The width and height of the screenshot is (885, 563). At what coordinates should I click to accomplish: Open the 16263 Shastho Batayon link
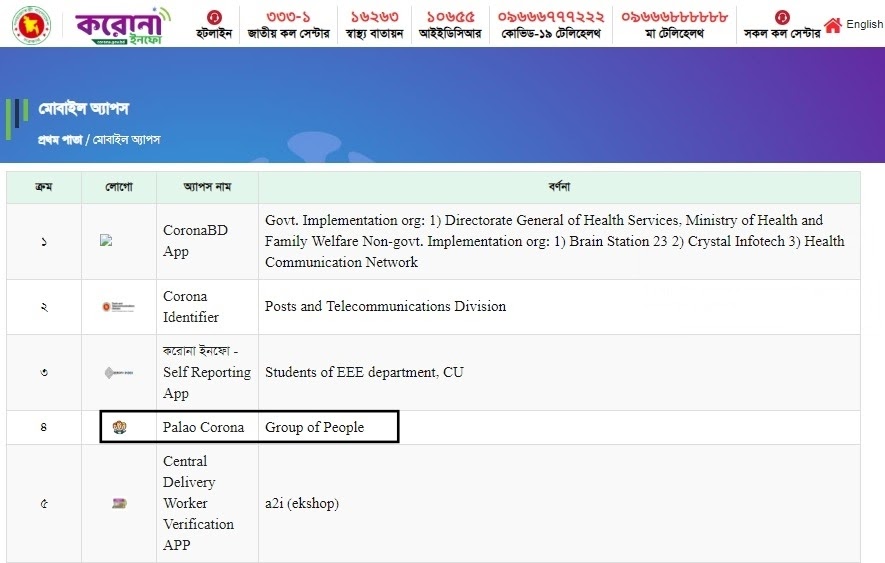click(x=376, y=25)
